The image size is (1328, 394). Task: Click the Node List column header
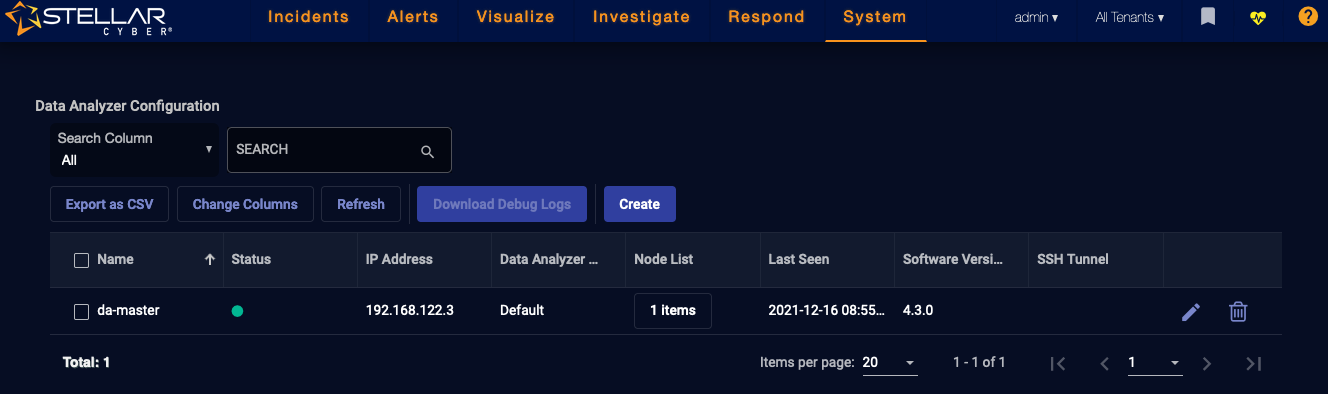(664, 259)
